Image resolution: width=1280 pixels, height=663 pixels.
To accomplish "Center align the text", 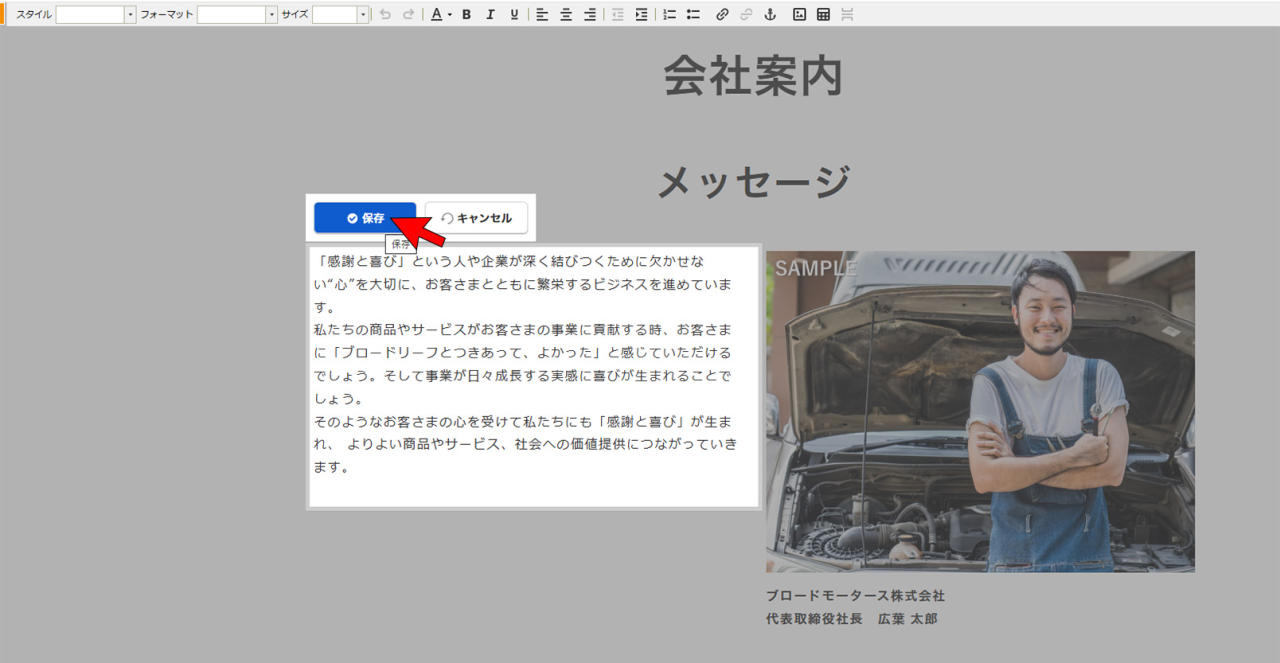I will pos(566,15).
